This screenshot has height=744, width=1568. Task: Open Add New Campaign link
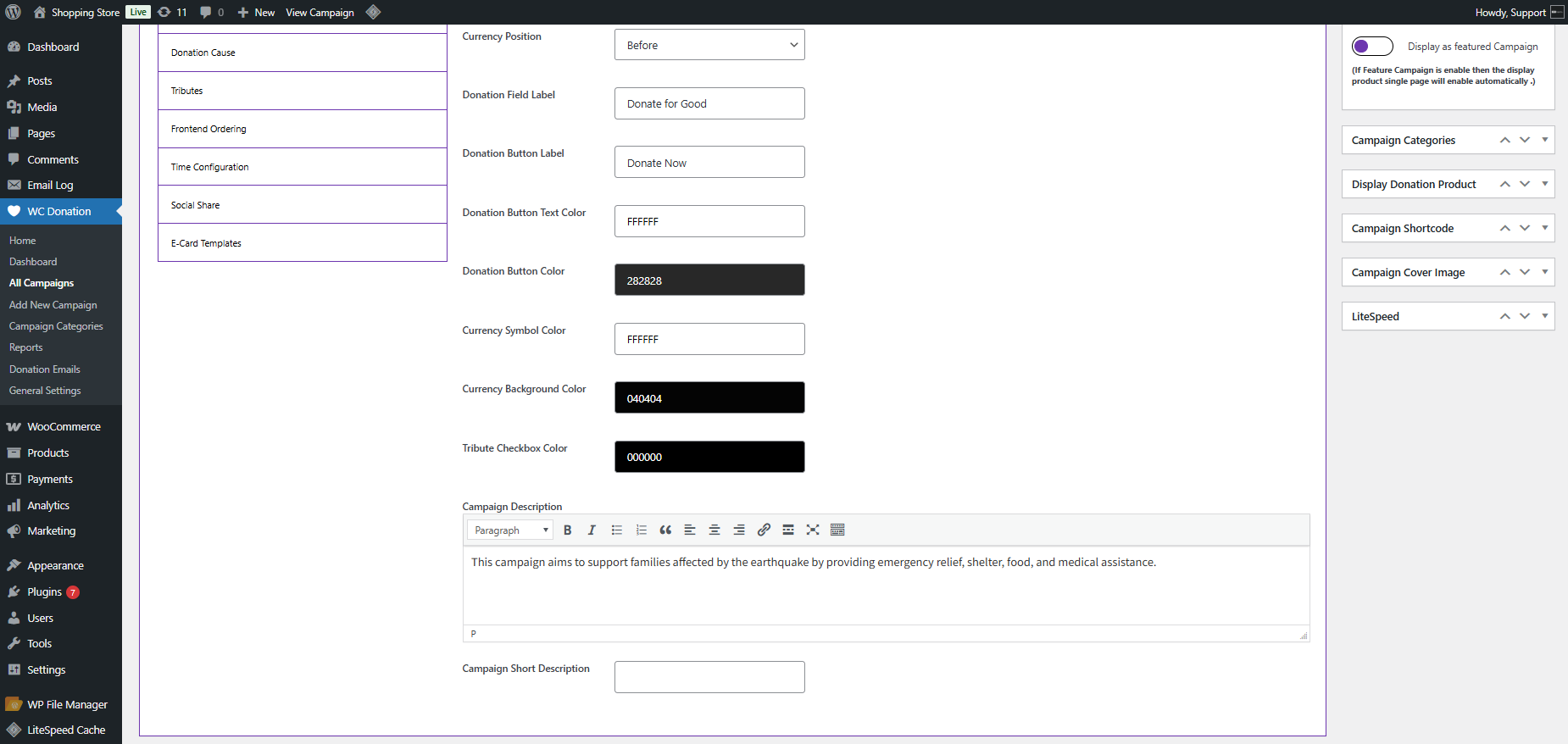coord(53,305)
